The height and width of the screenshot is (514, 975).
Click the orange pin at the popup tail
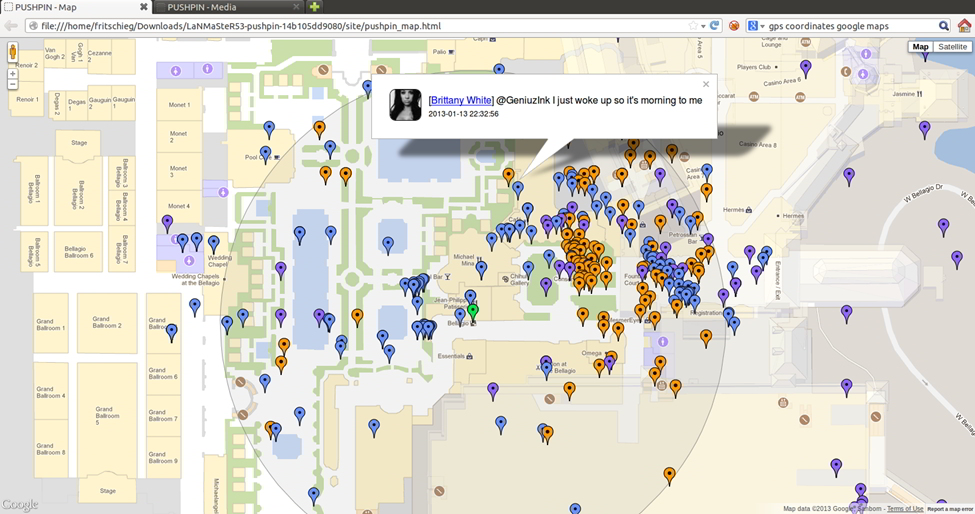(509, 177)
